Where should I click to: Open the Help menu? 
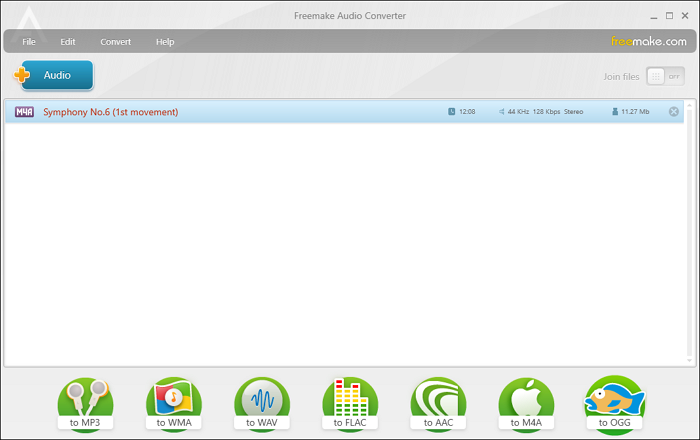(165, 42)
